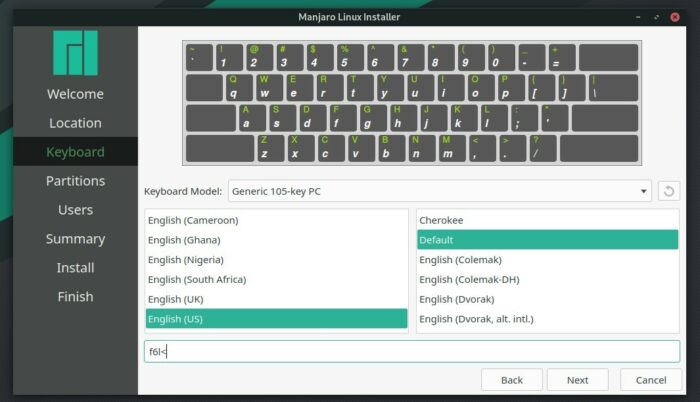Click the Cancel button
700x402 pixels.
click(x=650, y=380)
